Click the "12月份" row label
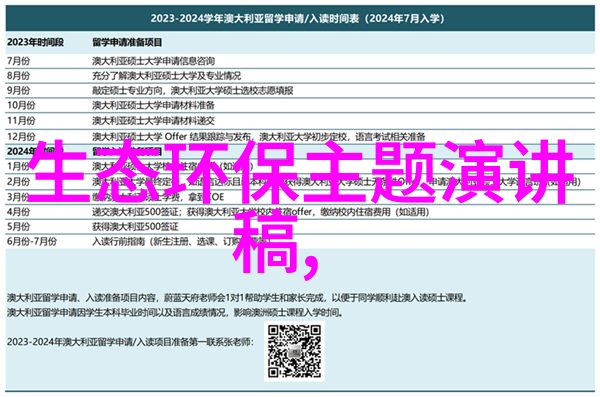 tap(21, 136)
